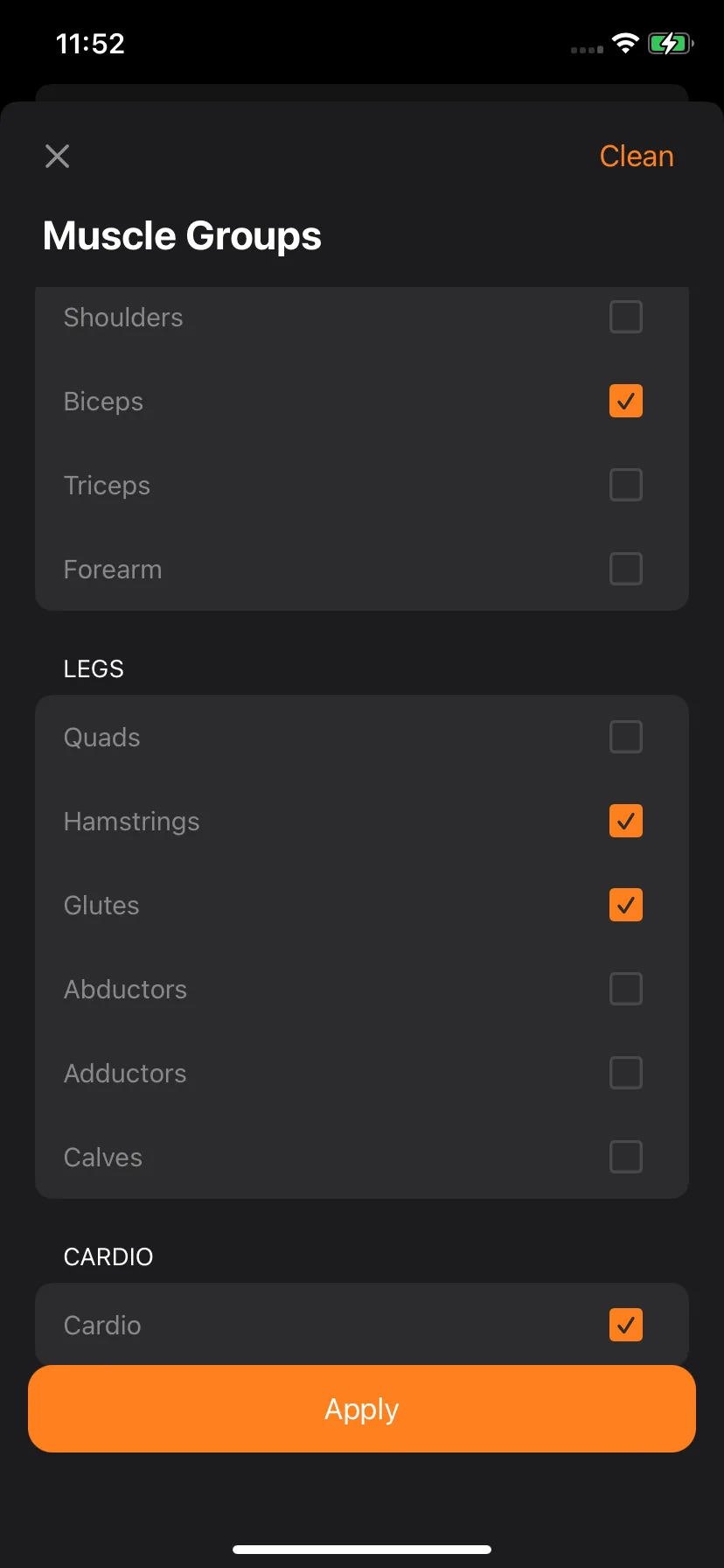Uncheck the Cardio checkbox

coord(626,1325)
